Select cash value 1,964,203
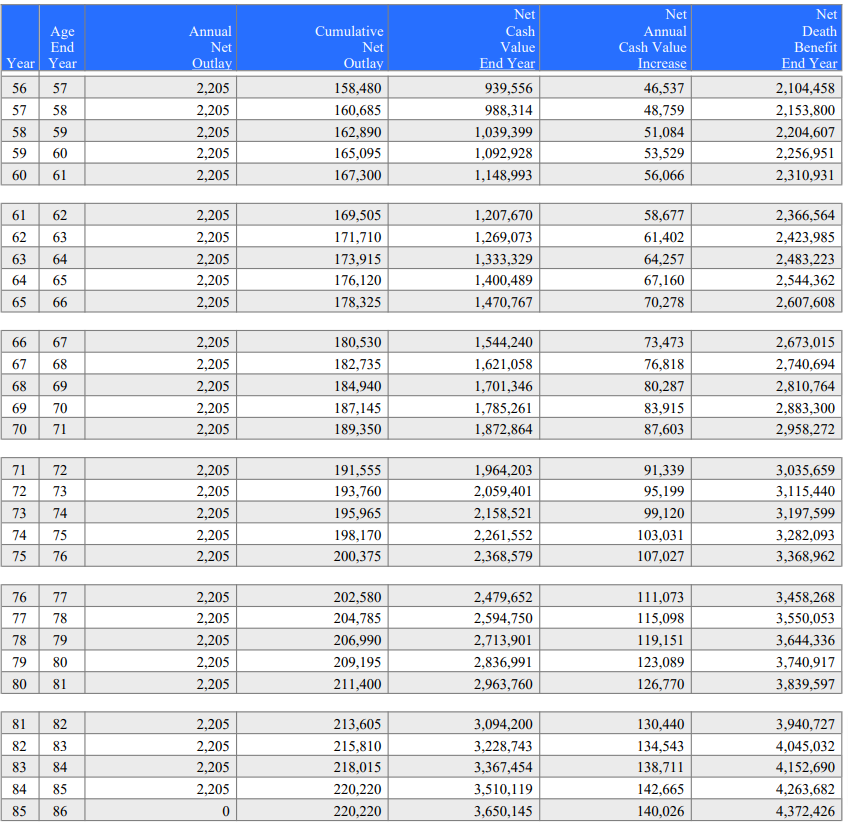The height and width of the screenshot is (824, 848). click(504, 470)
